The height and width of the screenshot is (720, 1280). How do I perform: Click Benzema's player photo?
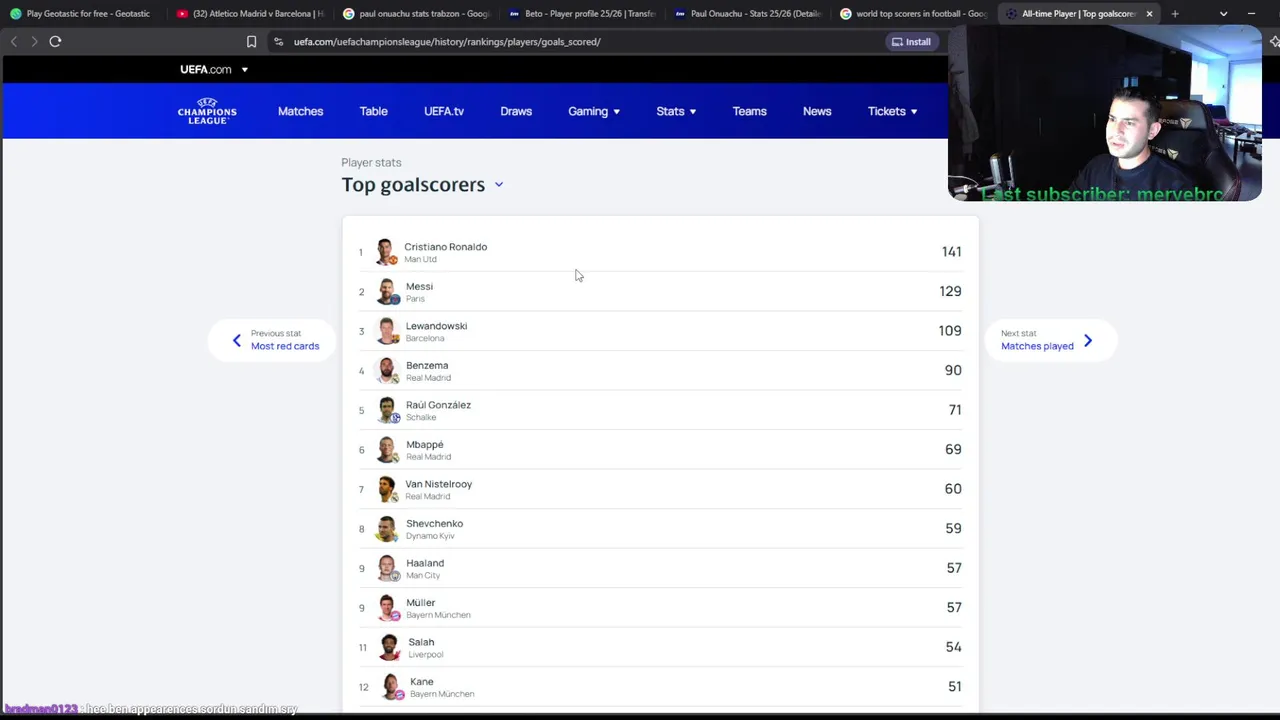pos(387,371)
